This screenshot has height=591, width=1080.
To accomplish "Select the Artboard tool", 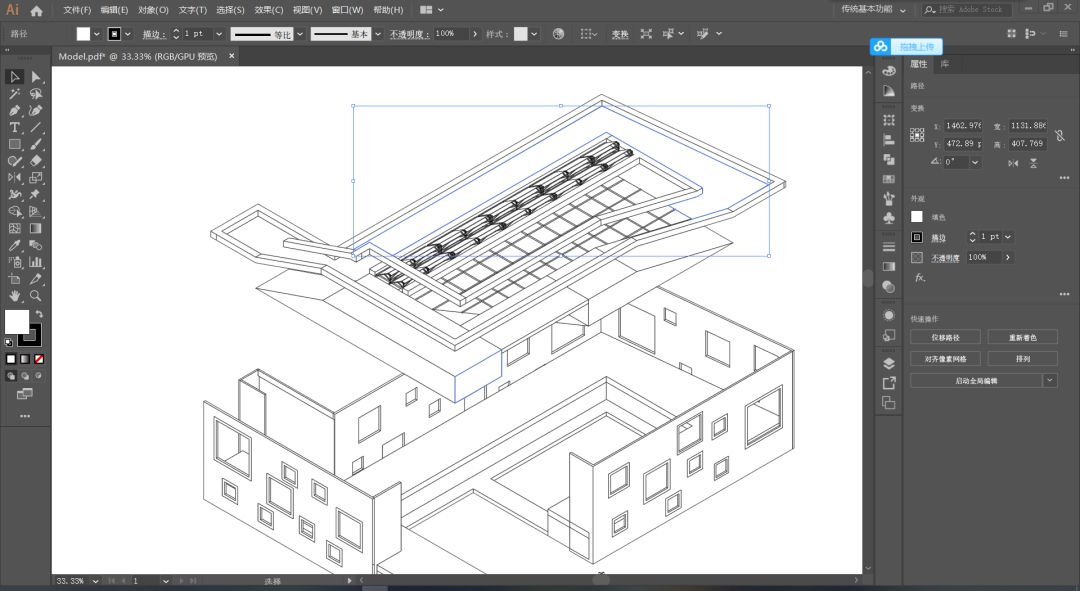I will tap(14, 279).
